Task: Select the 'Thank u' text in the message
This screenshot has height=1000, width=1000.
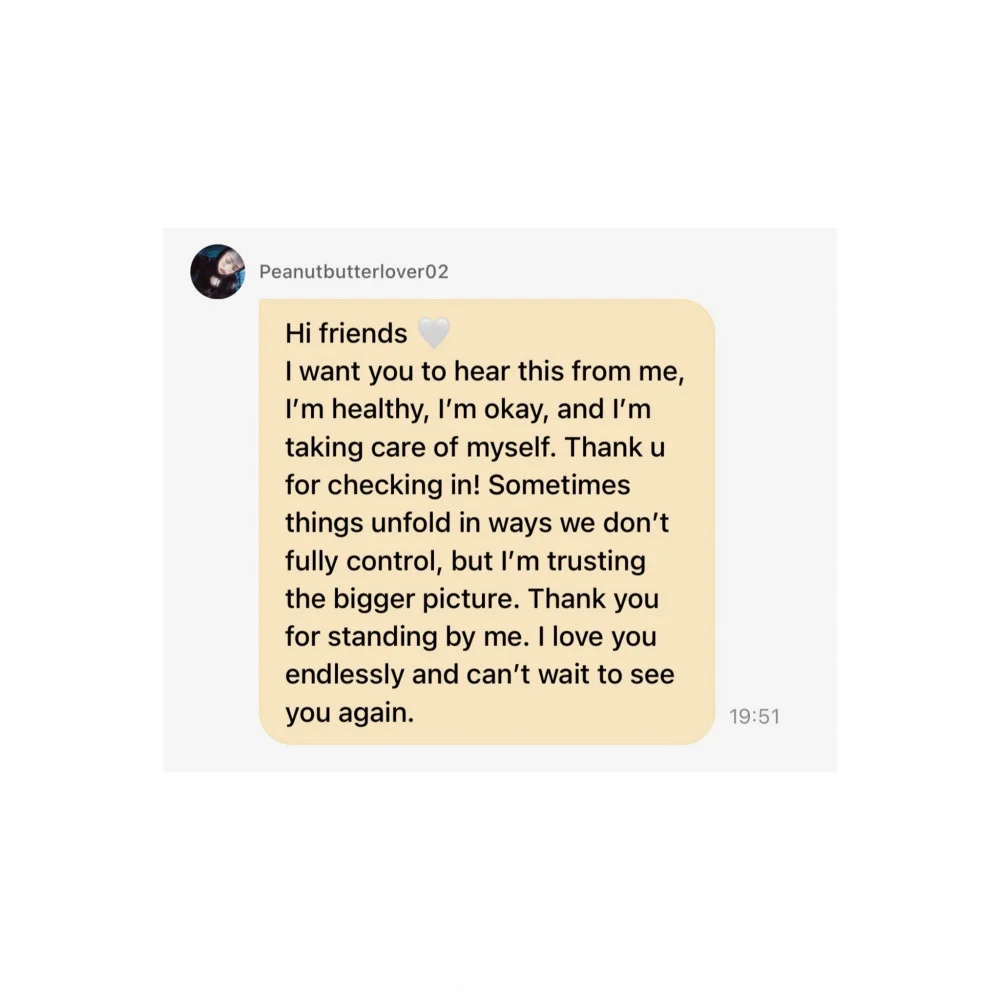Action: point(615,447)
